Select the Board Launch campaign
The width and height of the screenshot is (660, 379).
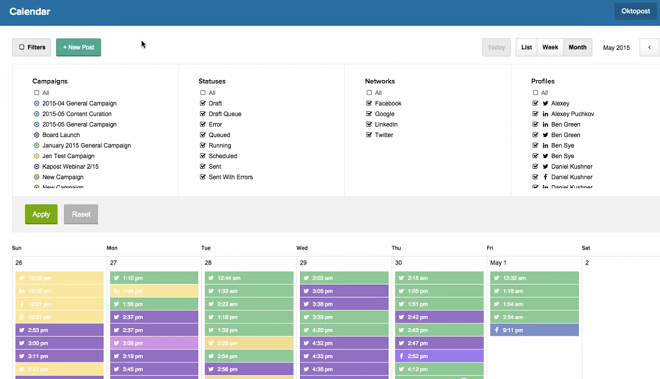[37, 135]
